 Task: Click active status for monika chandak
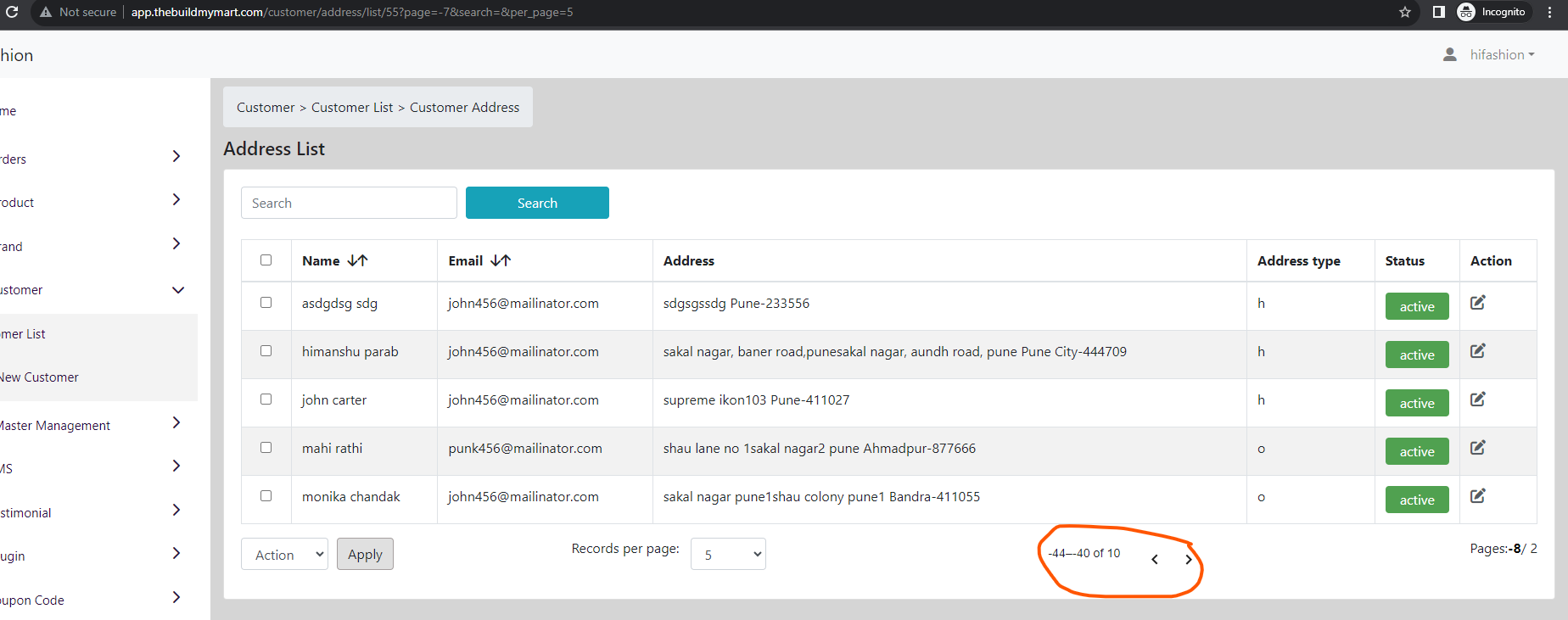pyautogui.click(x=1417, y=500)
